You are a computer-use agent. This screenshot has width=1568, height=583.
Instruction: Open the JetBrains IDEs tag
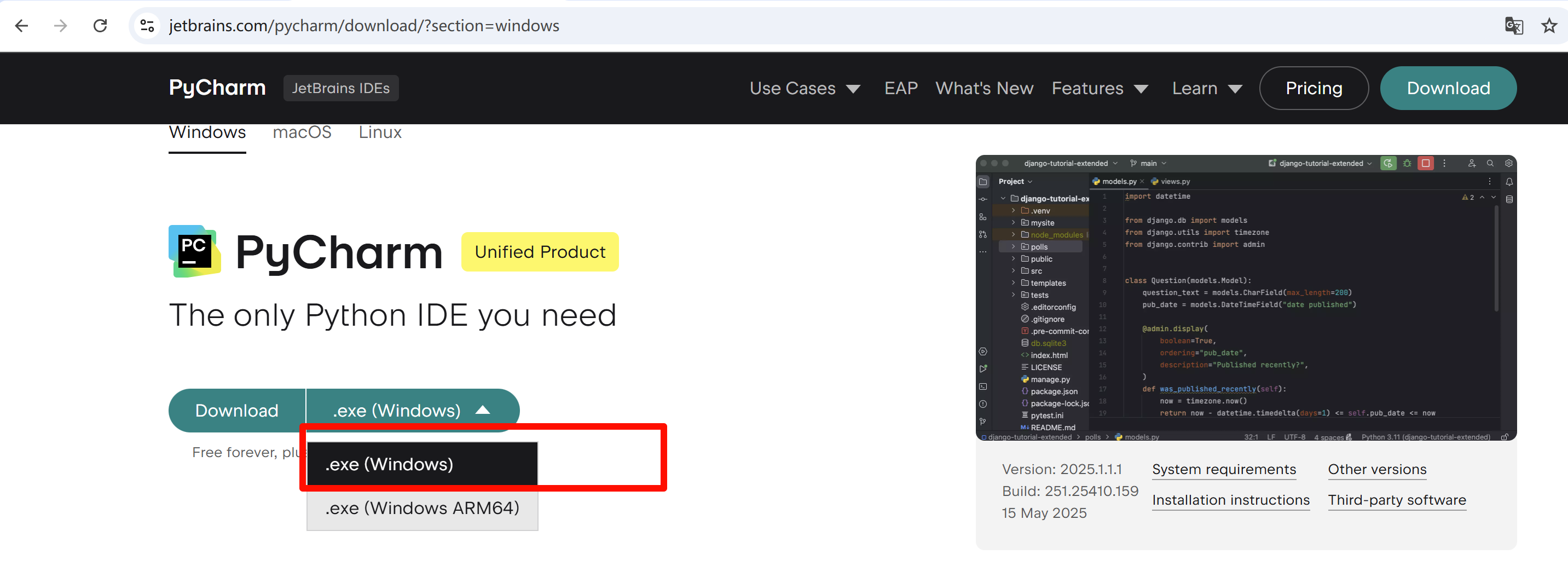point(341,88)
